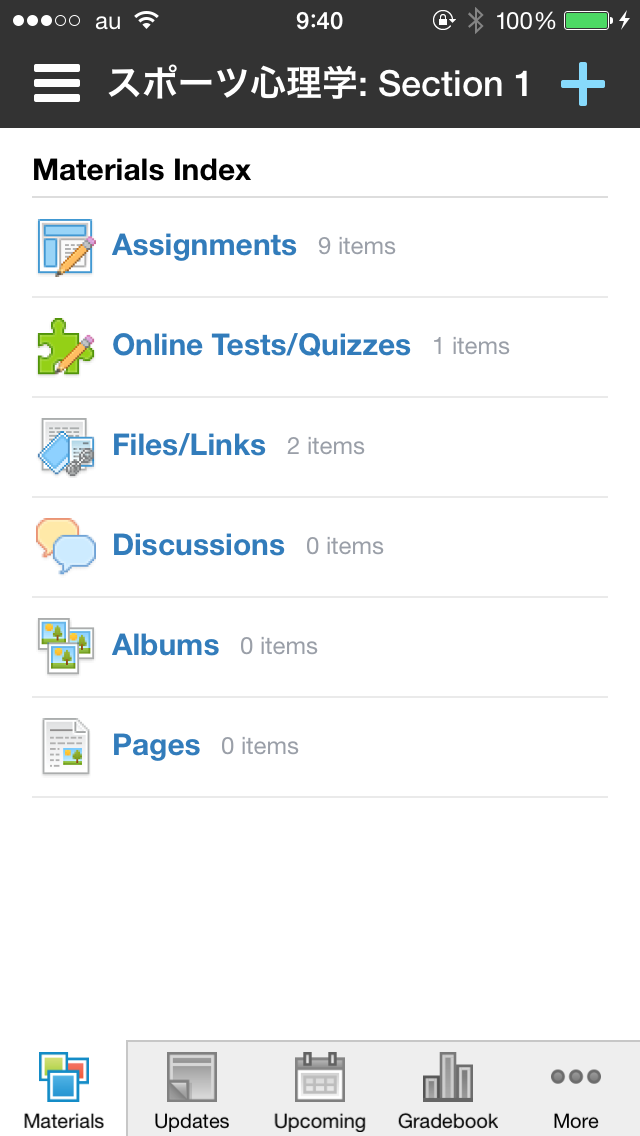
Task: Open the Gradebook tab
Action: pyautogui.click(x=448, y=1090)
